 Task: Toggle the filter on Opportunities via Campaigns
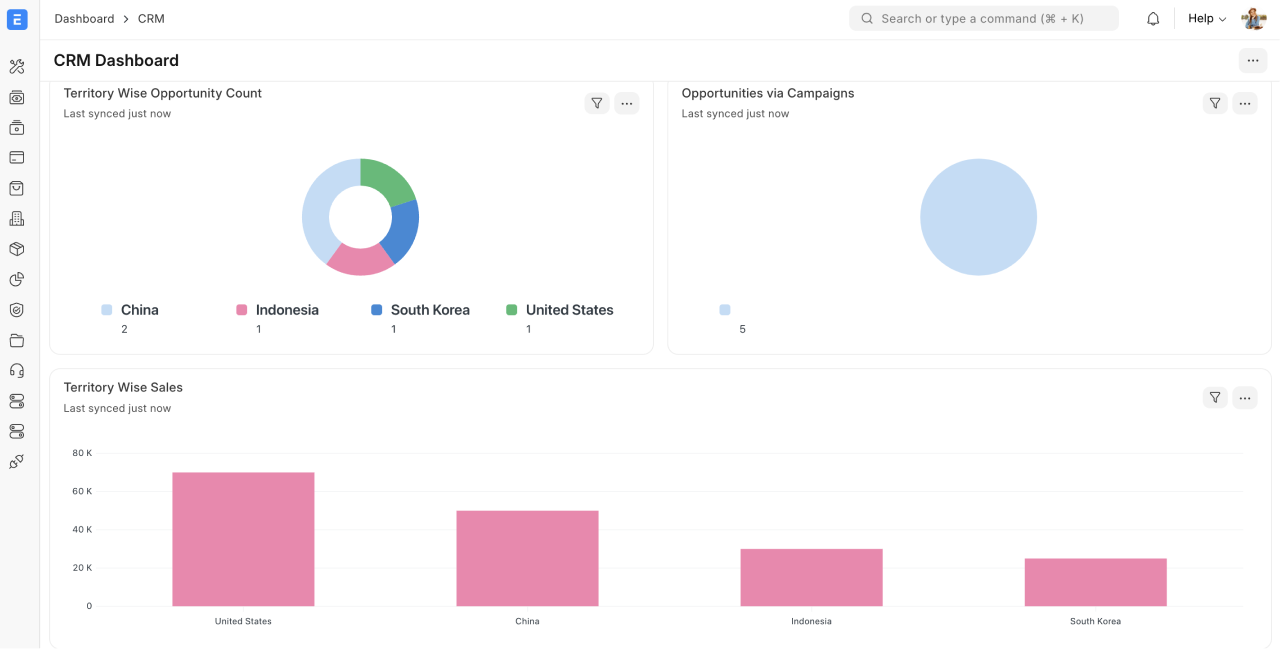point(1215,103)
